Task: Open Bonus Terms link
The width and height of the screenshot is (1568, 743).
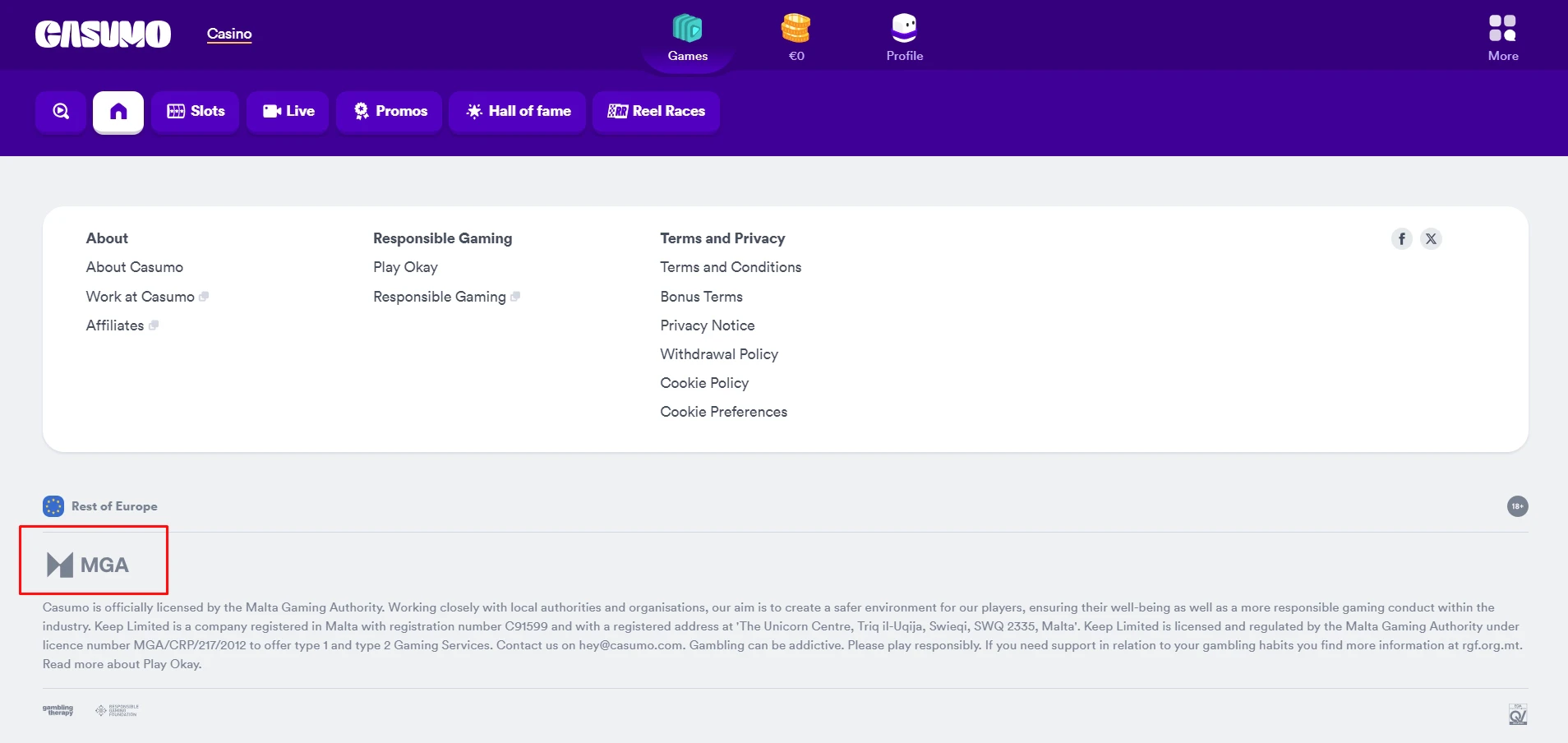Action: pyautogui.click(x=701, y=297)
